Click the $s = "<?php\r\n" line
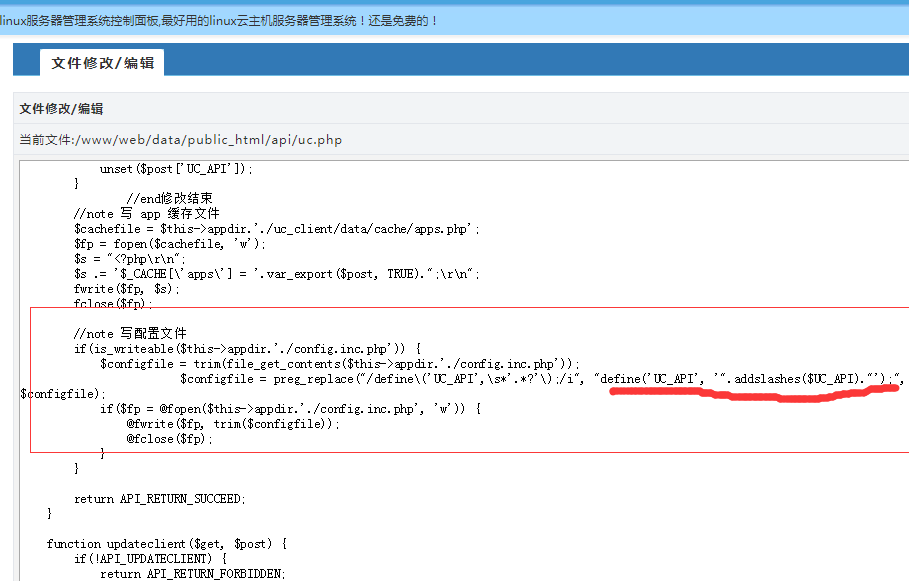Viewport: 909px width, 581px height. tap(130, 259)
